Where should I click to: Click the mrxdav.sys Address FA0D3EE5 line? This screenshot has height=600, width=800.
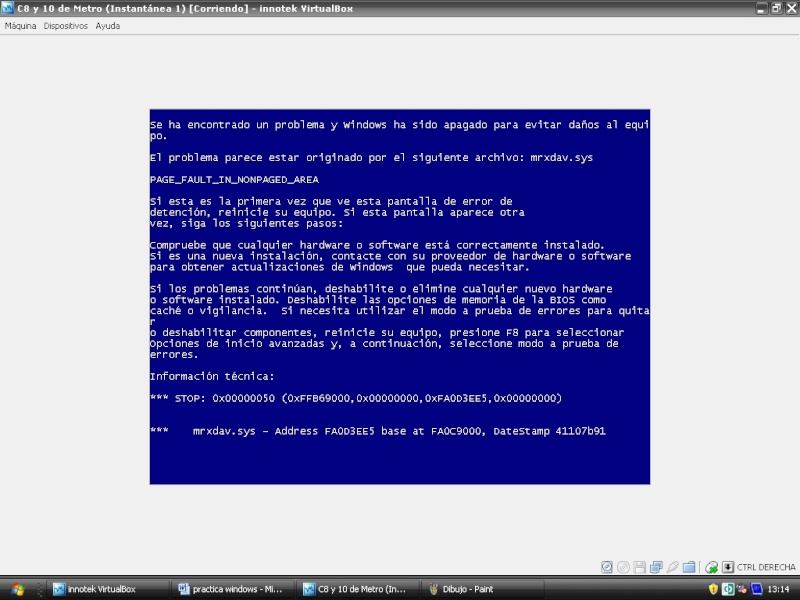pos(378,431)
